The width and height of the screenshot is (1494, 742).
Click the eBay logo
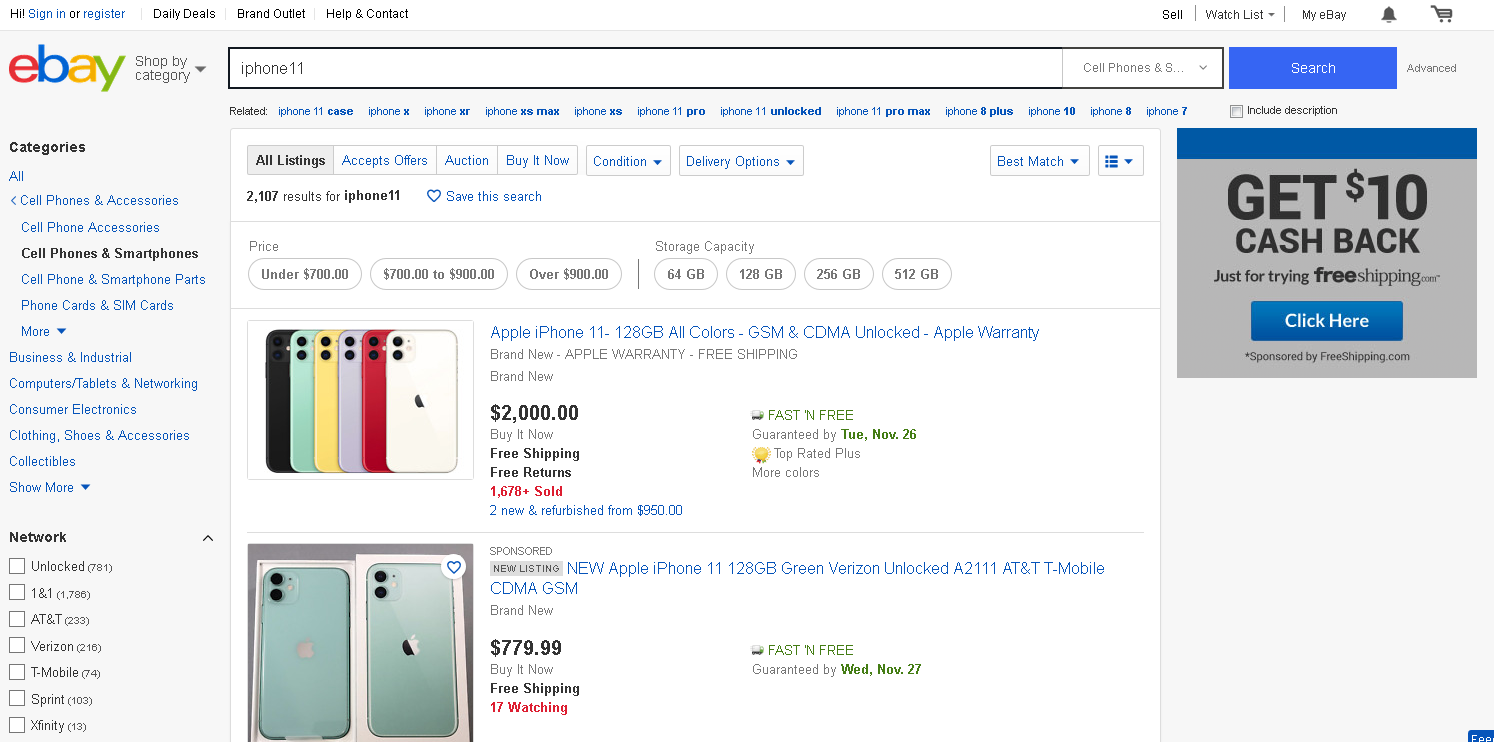coord(67,67)
